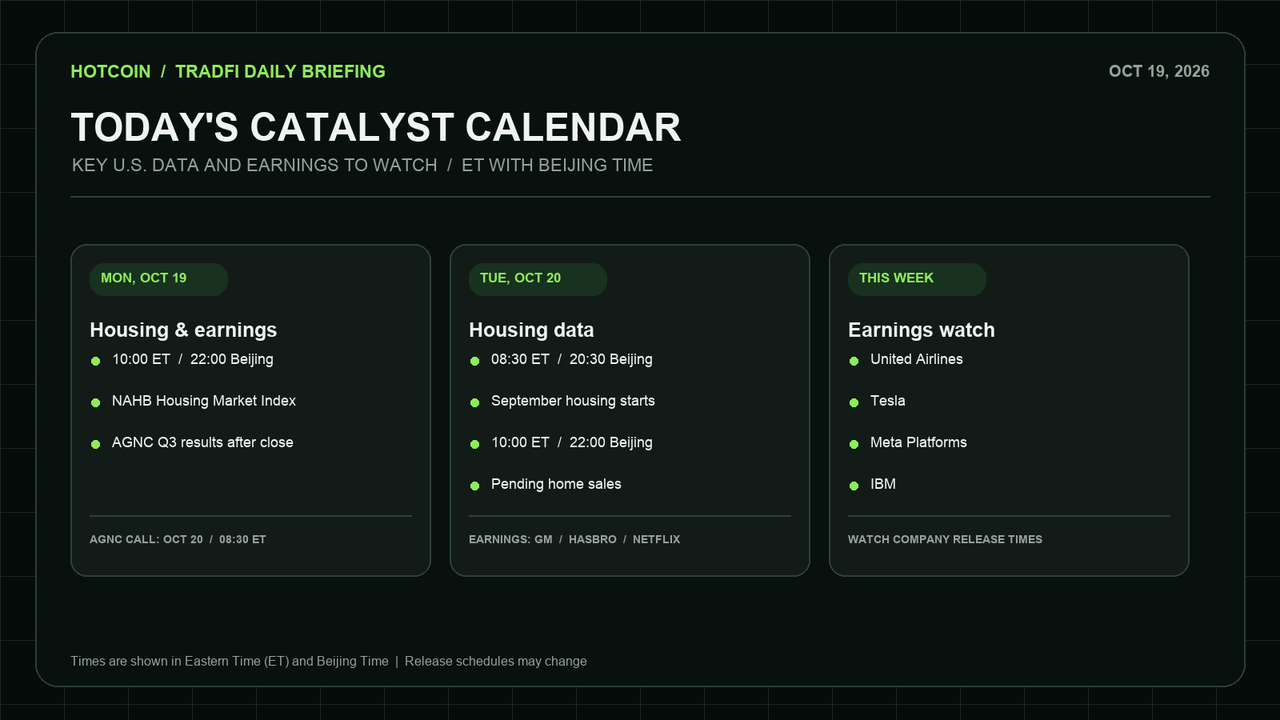This screenshot has width=1280, height=720.
Task: Click United Airlines in earnings watch
Action: click(x=916, y=360)
